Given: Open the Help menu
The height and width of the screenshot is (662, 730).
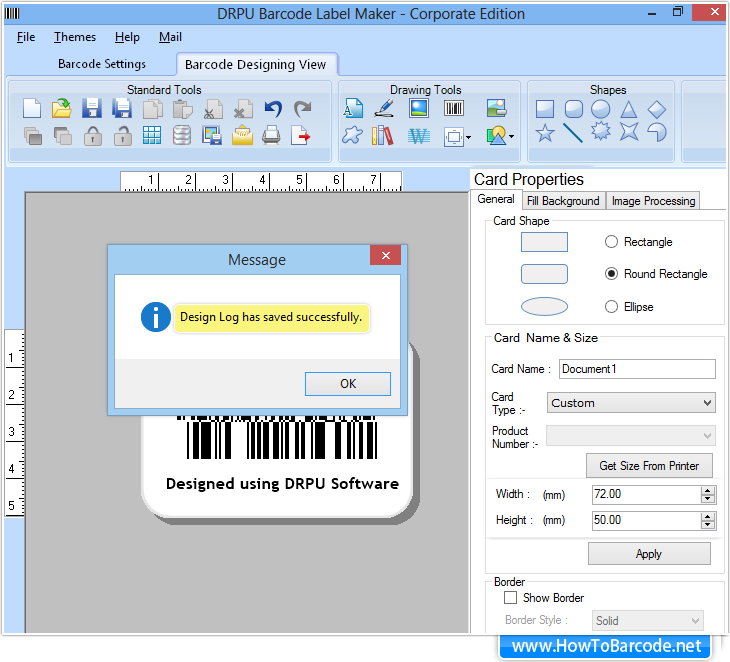Looking at the screenshot, I should tap(127, 37).
